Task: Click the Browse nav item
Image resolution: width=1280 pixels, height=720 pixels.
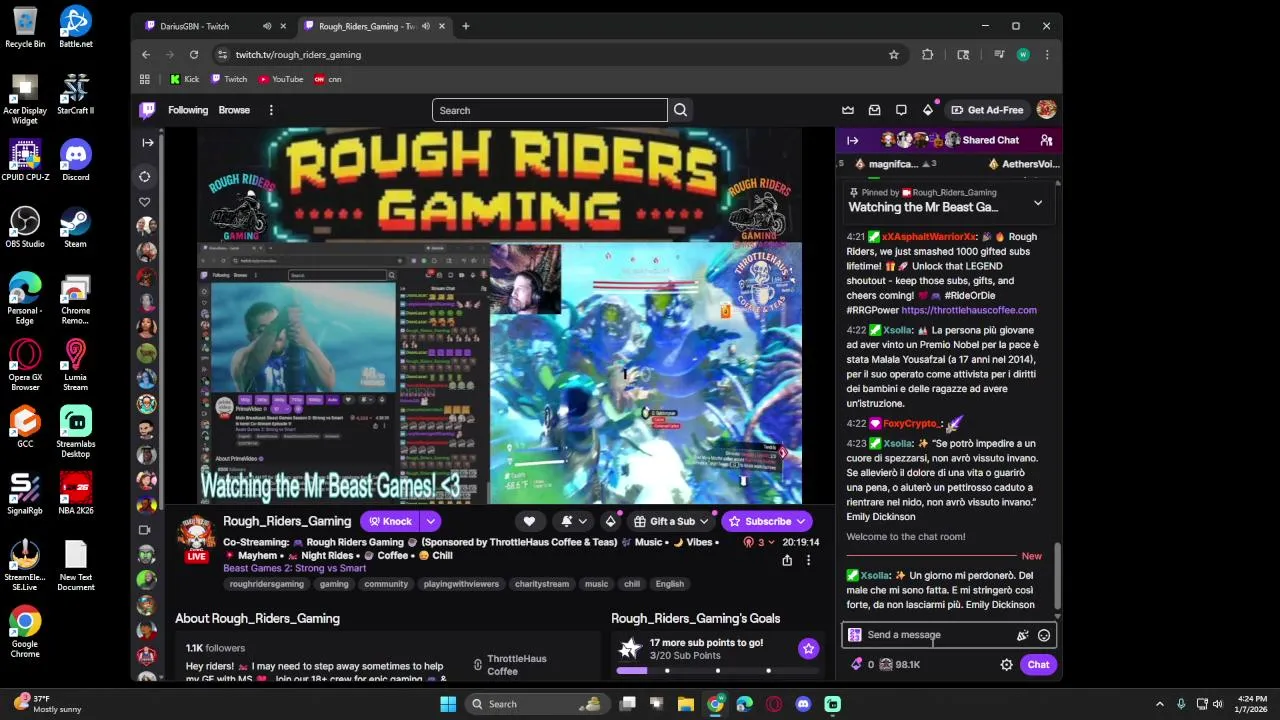Action: pyautogui.click(x=234, y=110)
